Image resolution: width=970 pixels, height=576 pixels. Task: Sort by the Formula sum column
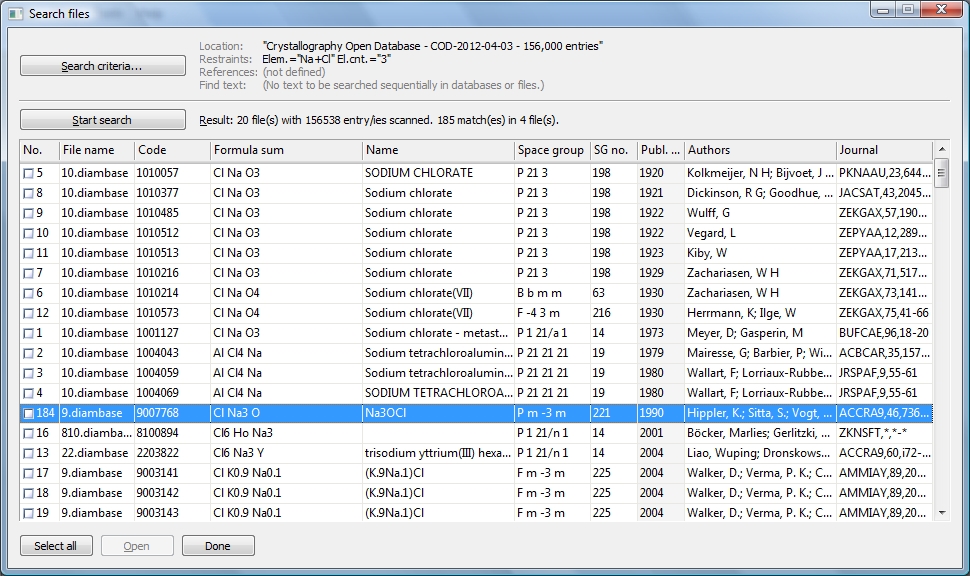(x=285, y=150)
